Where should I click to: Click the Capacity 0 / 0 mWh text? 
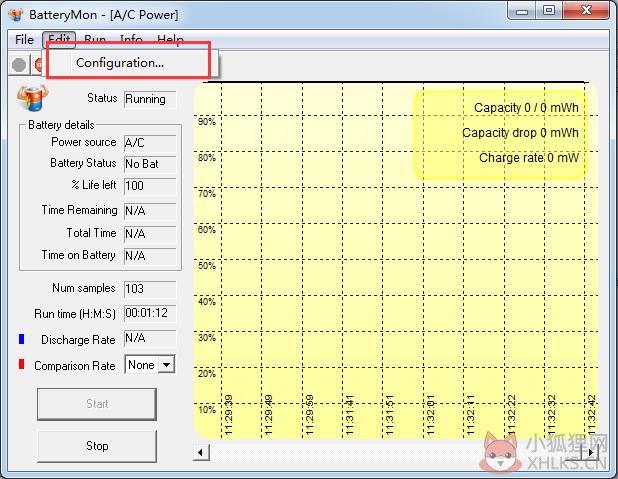[526, 108]
